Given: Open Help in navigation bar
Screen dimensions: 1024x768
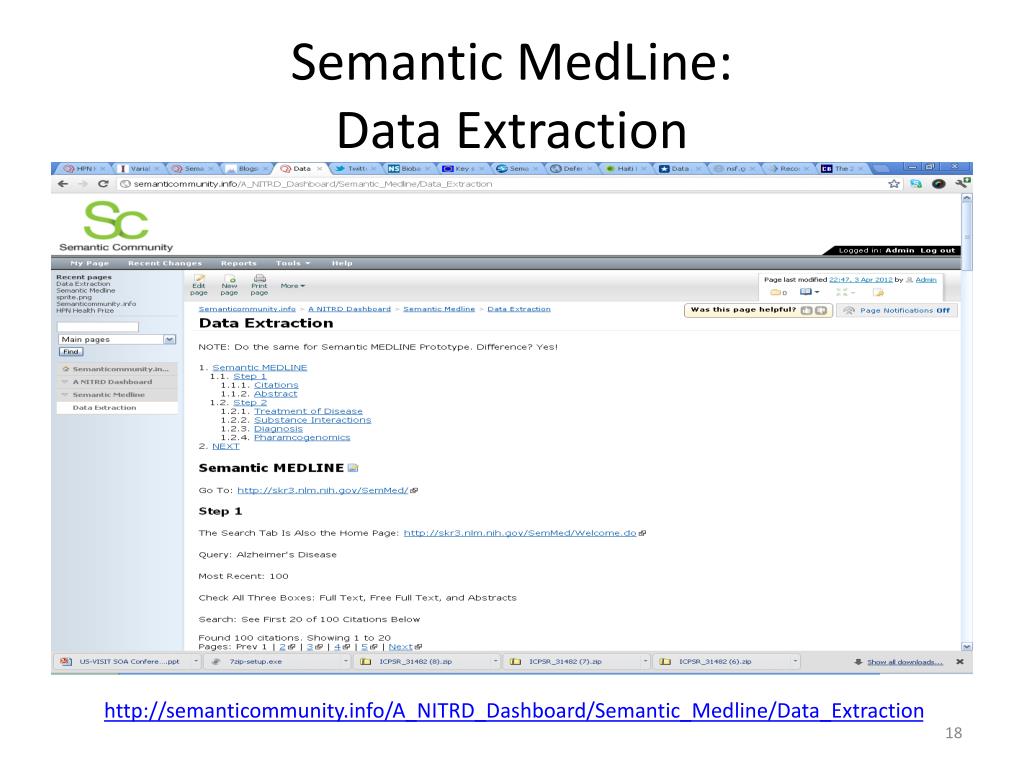Looking at the screenshot, I should pyautogui.click(x=342, y=263).
